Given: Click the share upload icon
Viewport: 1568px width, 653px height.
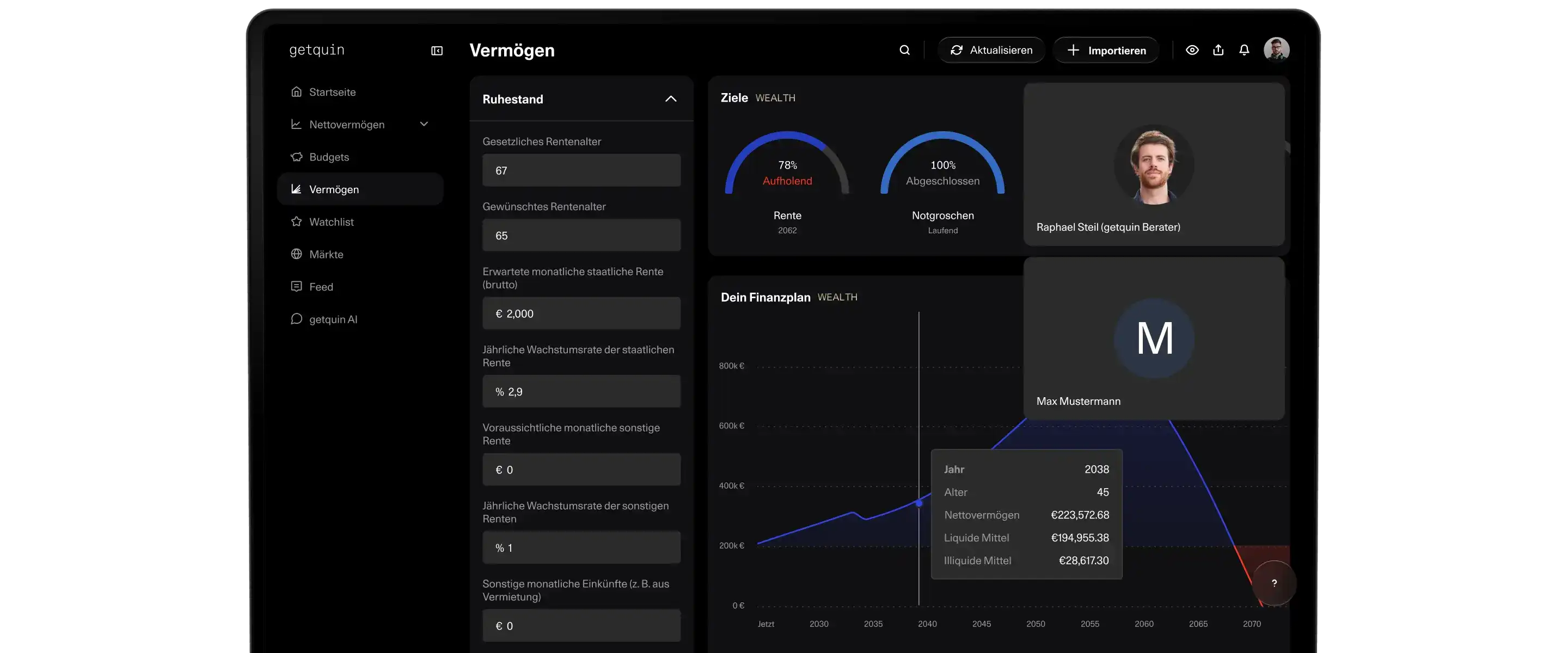Looking at the screenshot, I should pyautogui.click(x=1218, y=50).
